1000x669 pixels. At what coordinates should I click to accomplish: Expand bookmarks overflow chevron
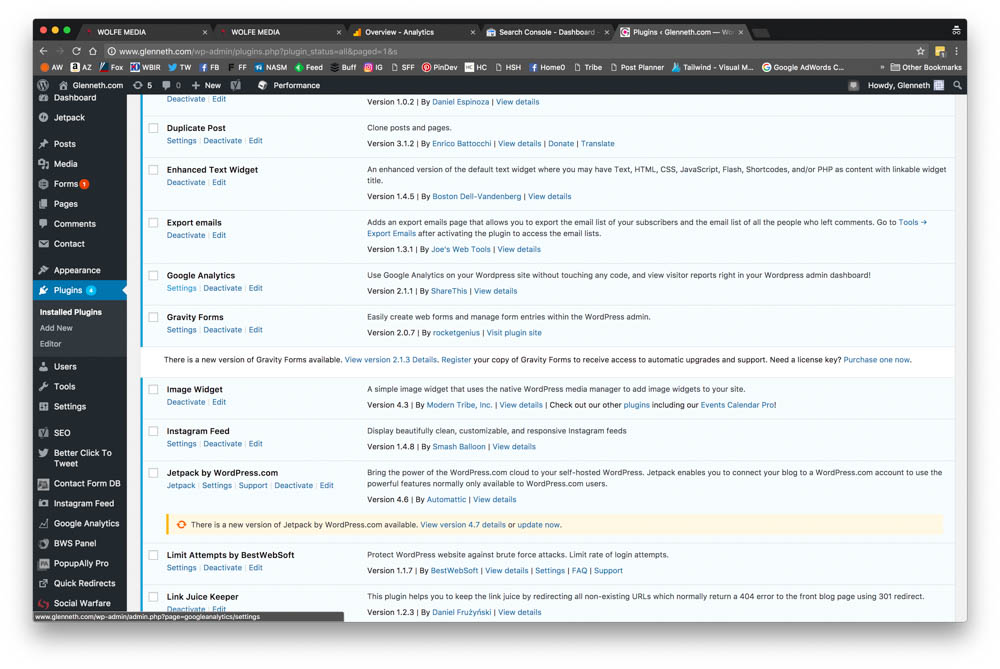click(882, 67)
